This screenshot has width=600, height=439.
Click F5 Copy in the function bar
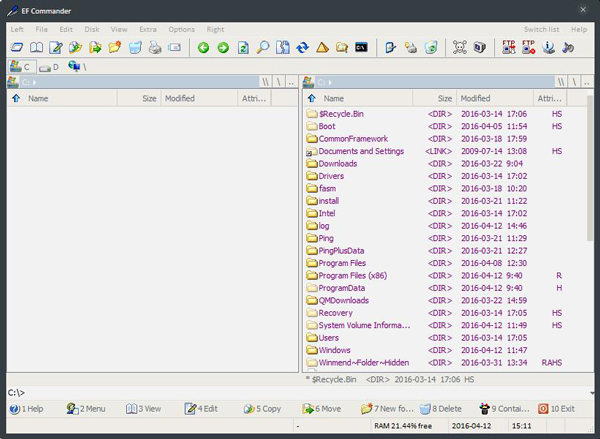pyautogui.click(x=262, y=409)
